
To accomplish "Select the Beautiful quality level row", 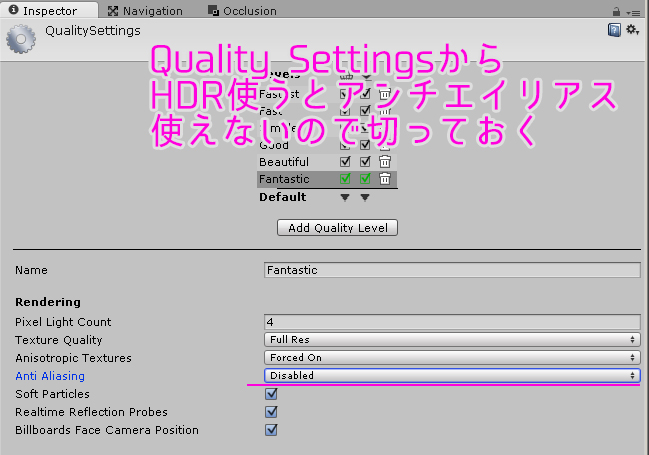I will (327, 161).
